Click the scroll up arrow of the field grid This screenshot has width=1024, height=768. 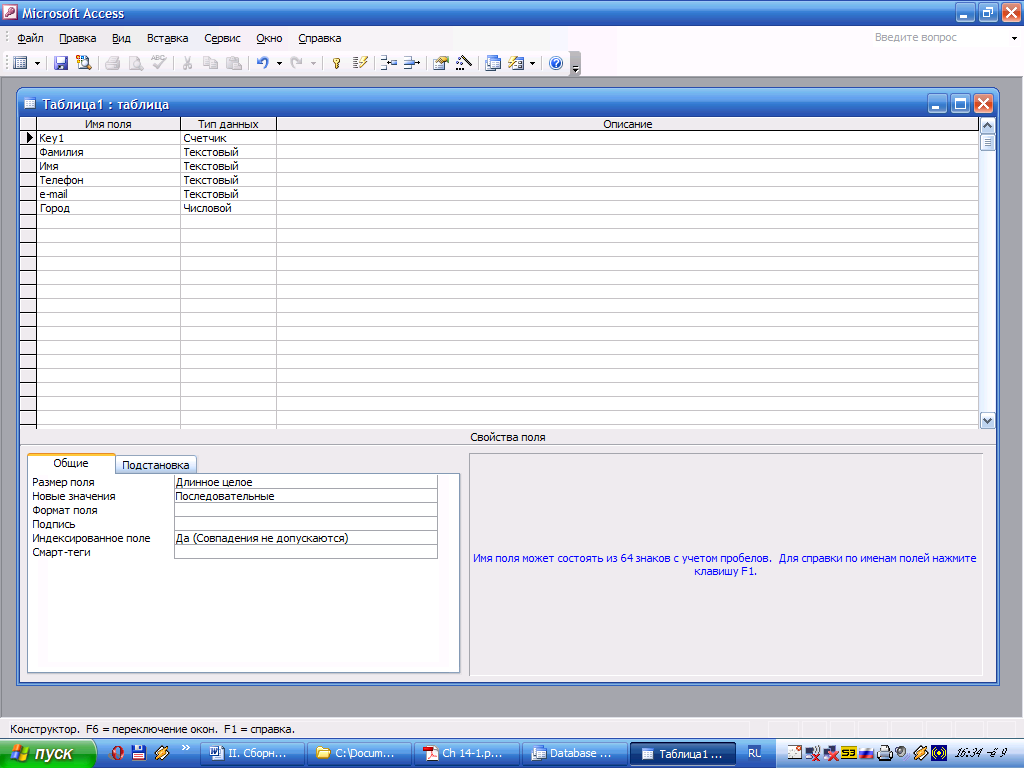[x=987, y=125]
